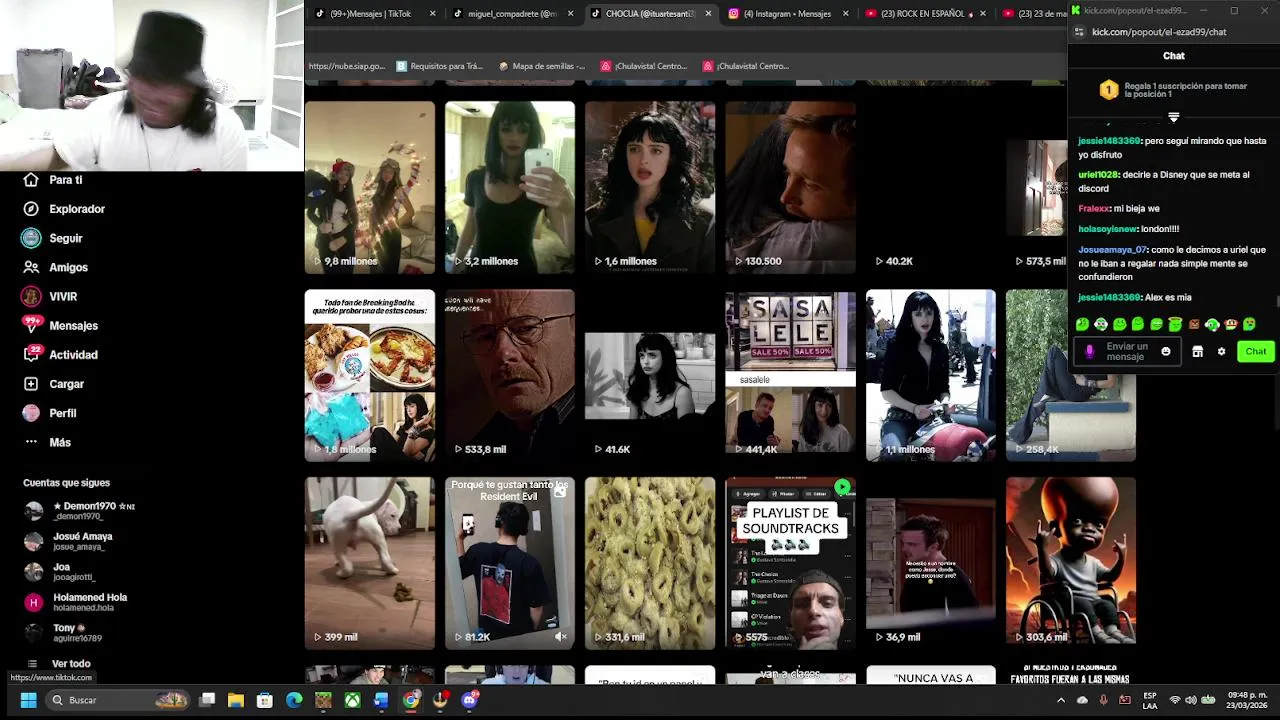Image resolution: width=1280 pixels, height=720 pixels.
Task: Open the Explorador compass section
Action: (63, 209)
